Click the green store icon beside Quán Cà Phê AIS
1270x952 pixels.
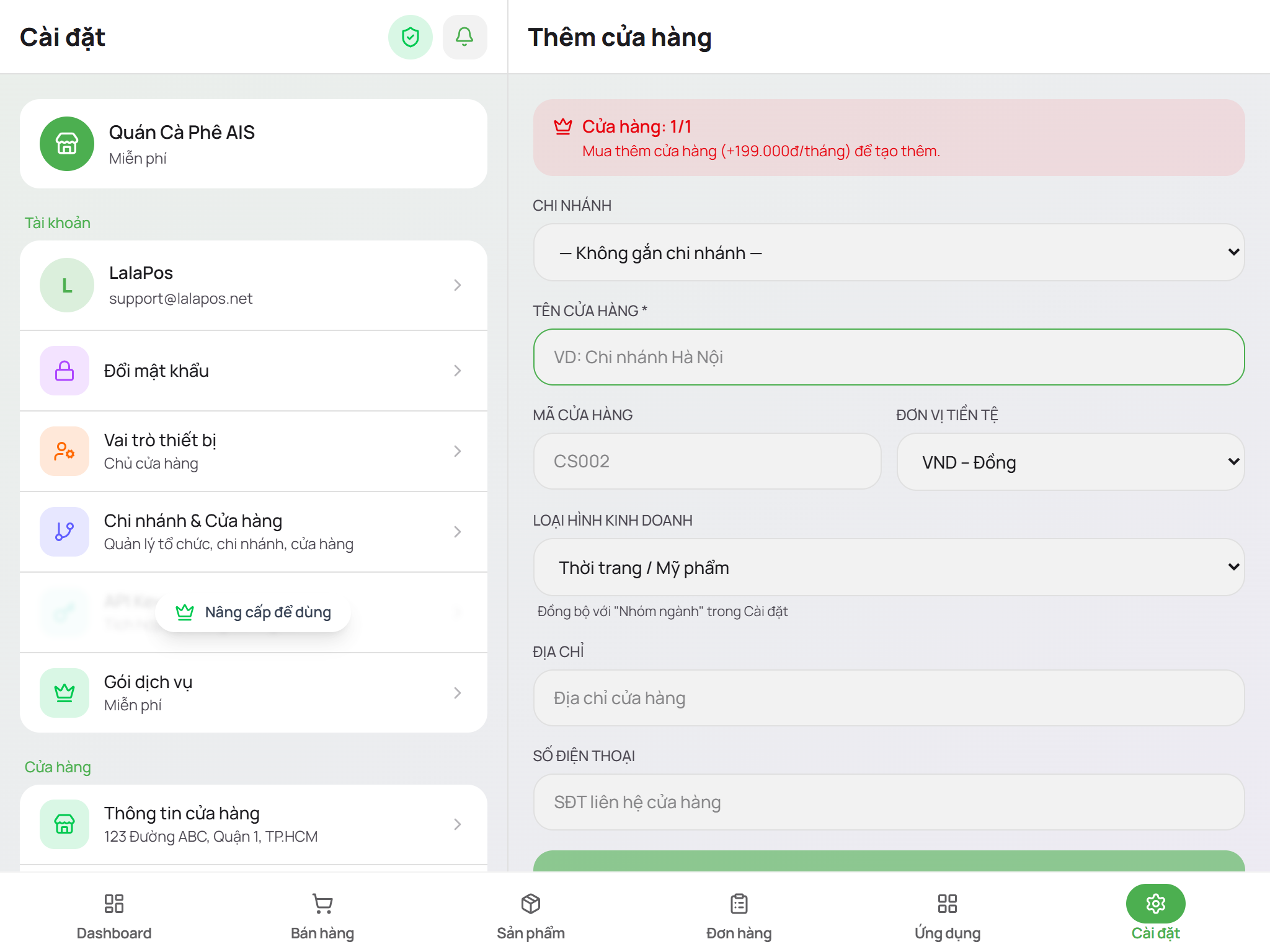point(67,144)
